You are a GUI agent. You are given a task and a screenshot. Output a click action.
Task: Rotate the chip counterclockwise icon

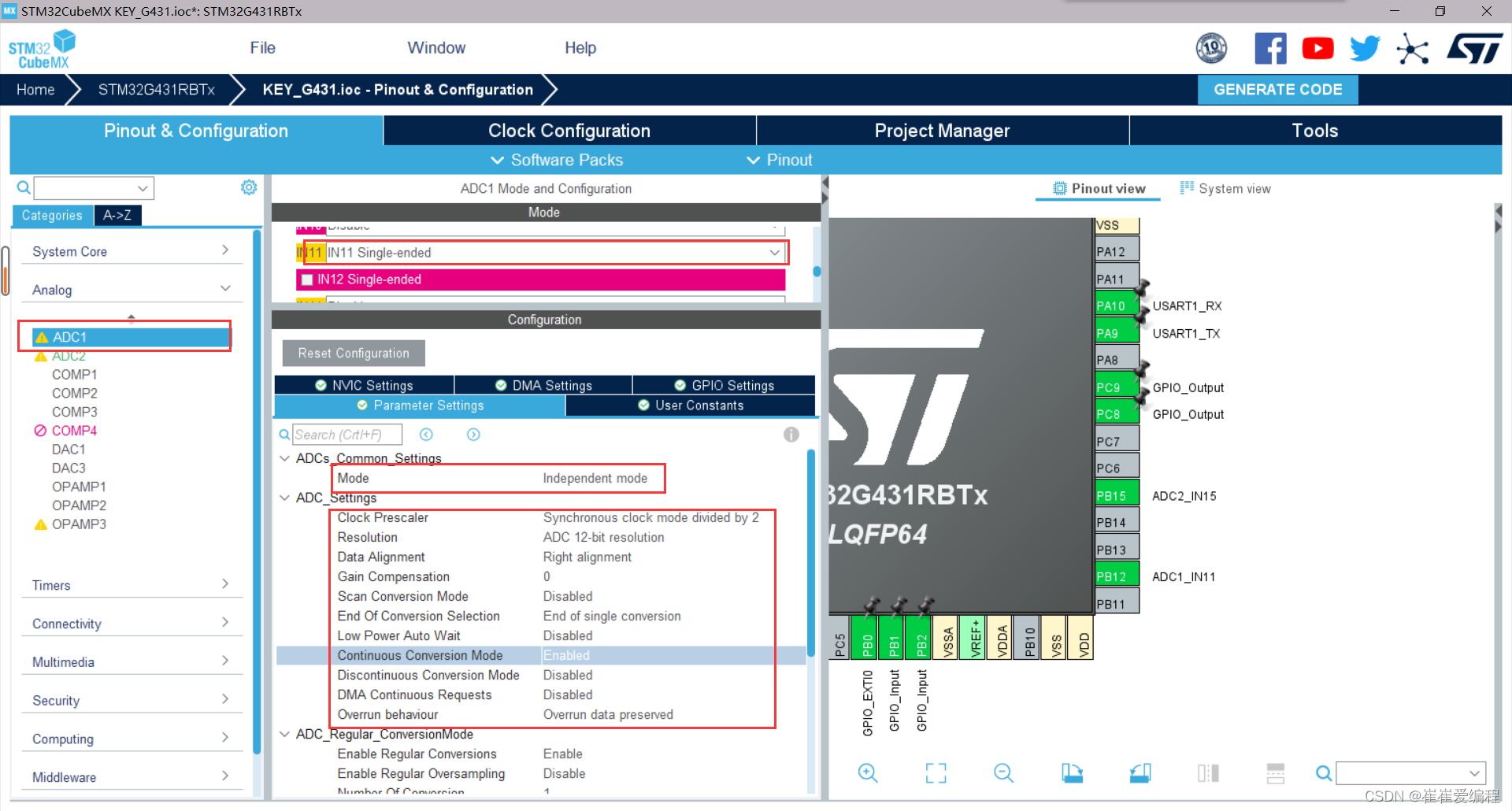(1140, 773)
